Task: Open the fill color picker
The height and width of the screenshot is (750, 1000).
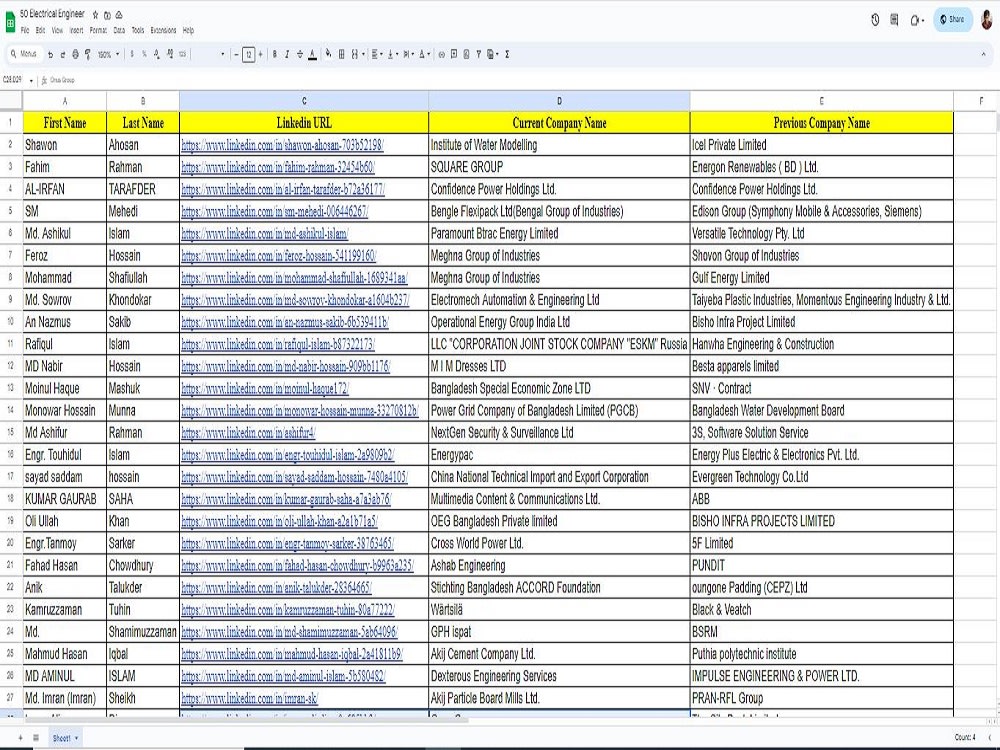Action: [328, 55]
